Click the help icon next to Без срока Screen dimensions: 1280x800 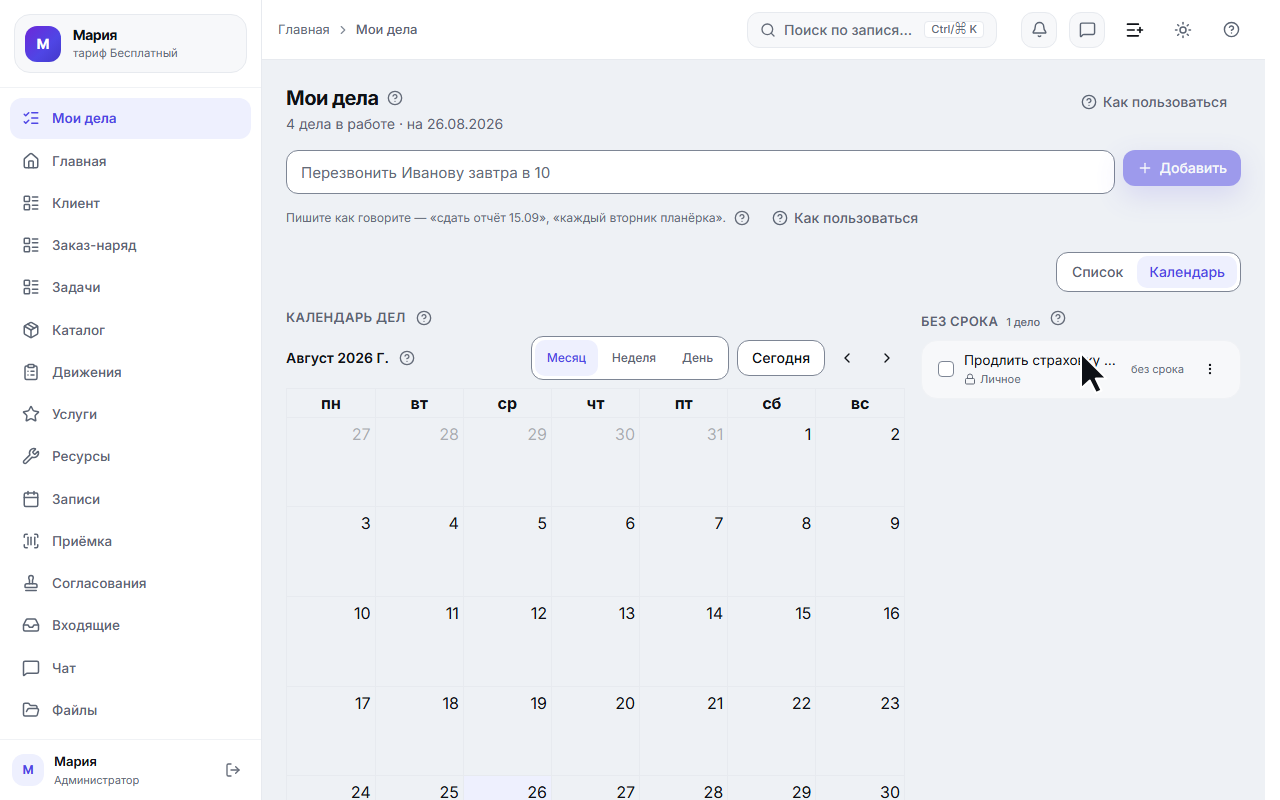1058,319
